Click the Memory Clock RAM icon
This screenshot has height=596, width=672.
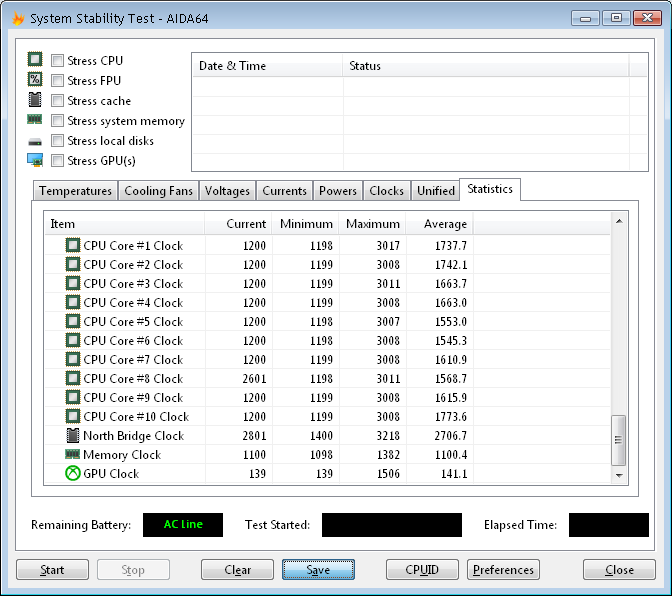[x=72, y=454]
